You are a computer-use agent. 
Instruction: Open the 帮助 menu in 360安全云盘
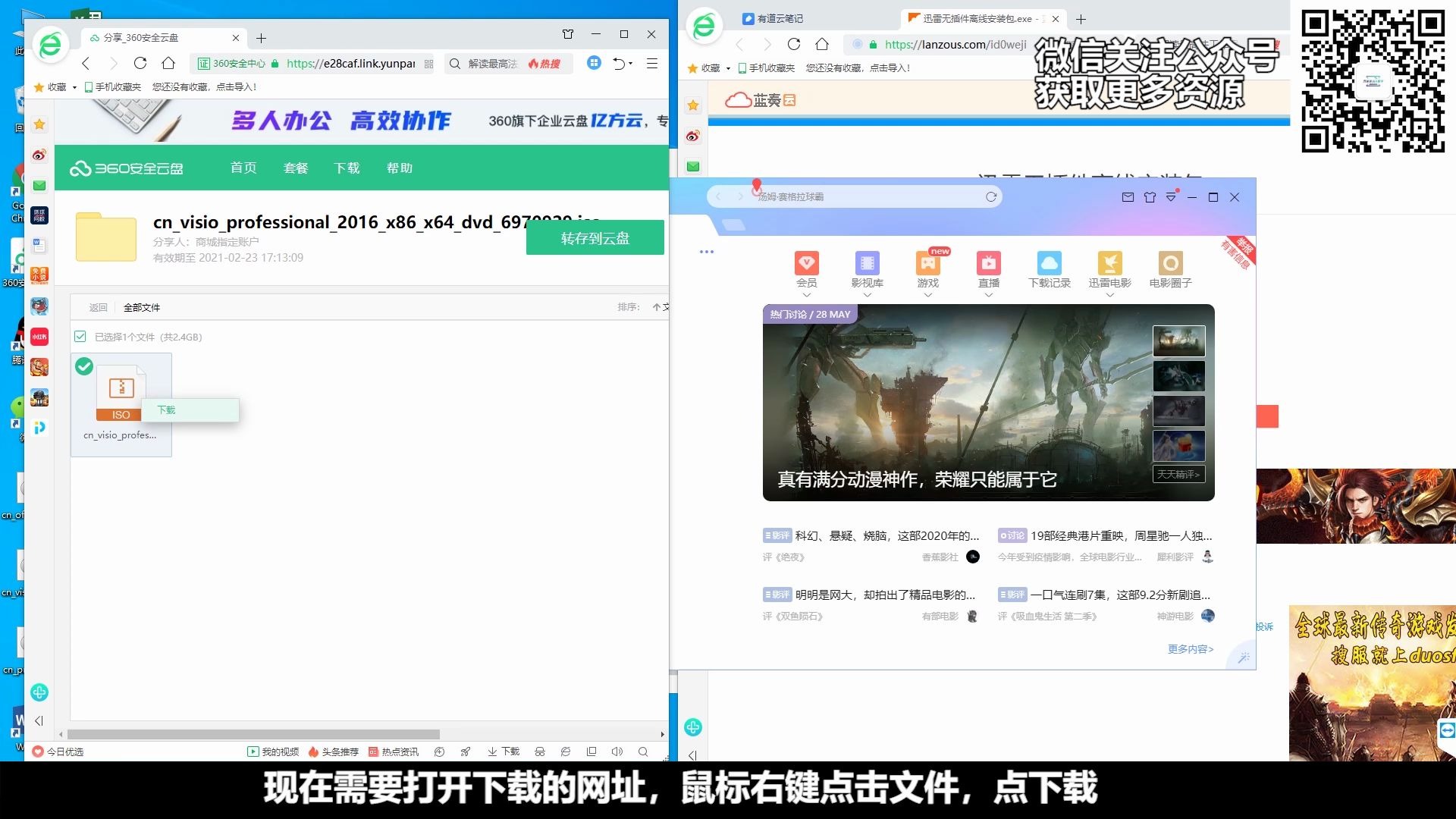click(400, 168)
